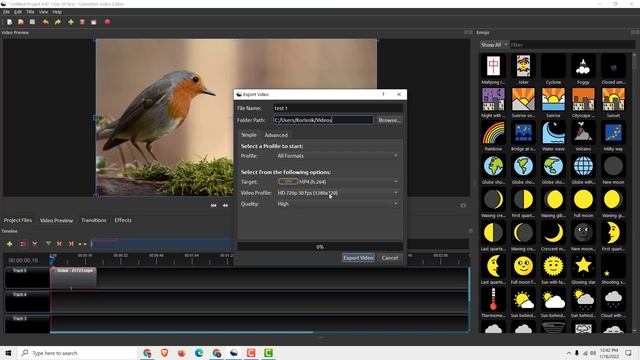Click the playhead marker on timeline ruler

pos(52,260)
